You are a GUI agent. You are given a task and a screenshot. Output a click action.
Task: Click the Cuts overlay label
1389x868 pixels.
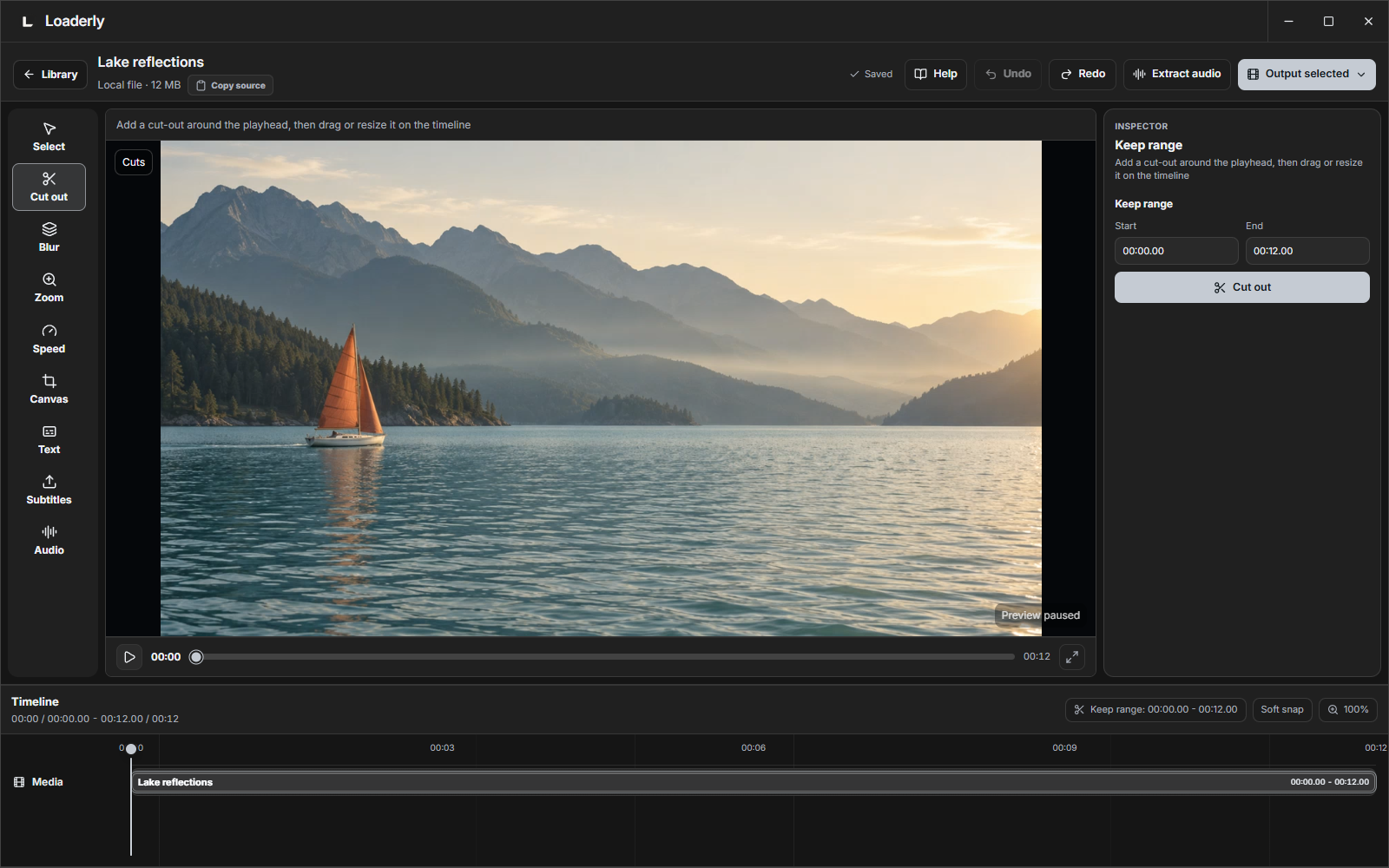[134, 162]
